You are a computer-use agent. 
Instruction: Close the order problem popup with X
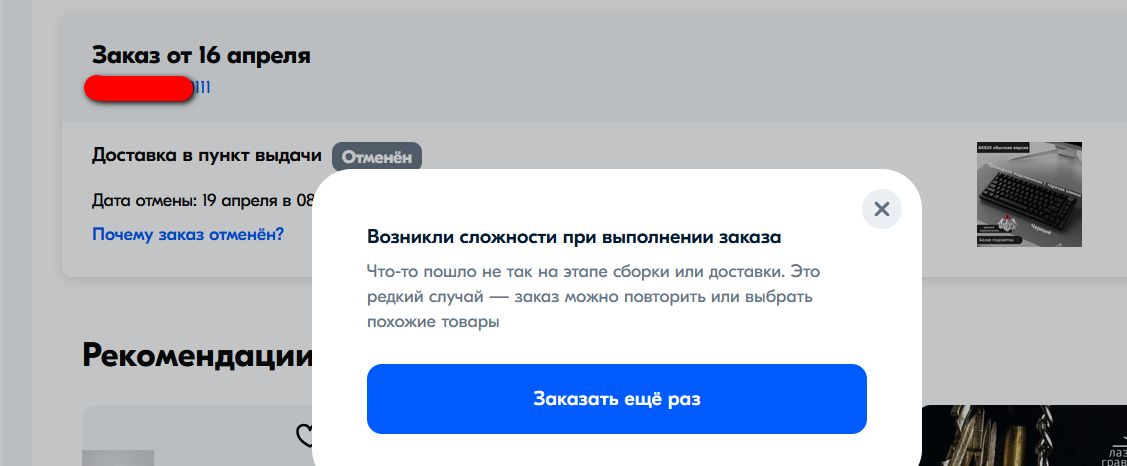pyautogui.click(x=881, y=209)
